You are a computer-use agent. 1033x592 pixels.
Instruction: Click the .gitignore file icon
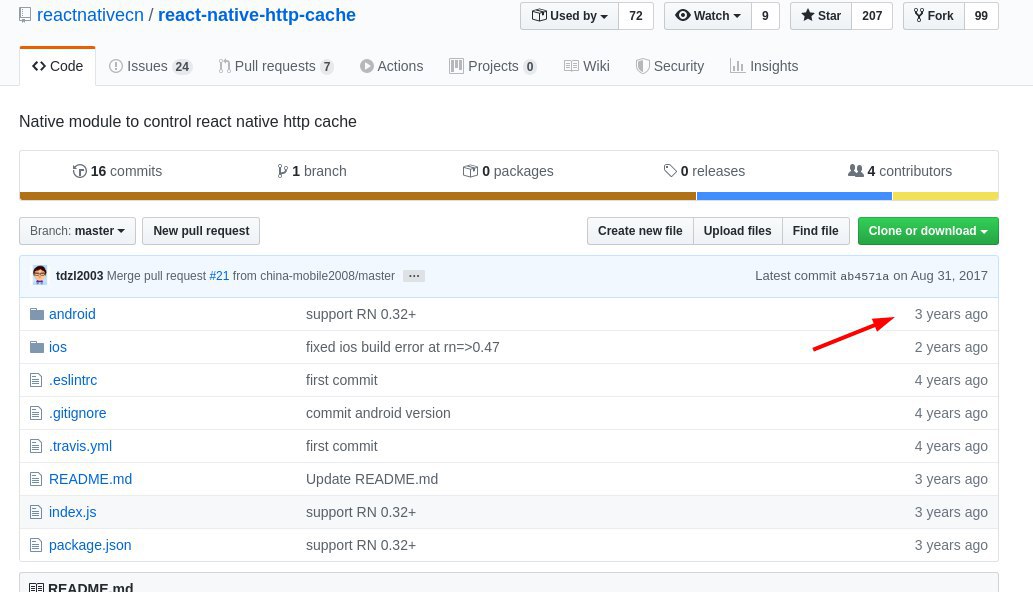[36, 413]
